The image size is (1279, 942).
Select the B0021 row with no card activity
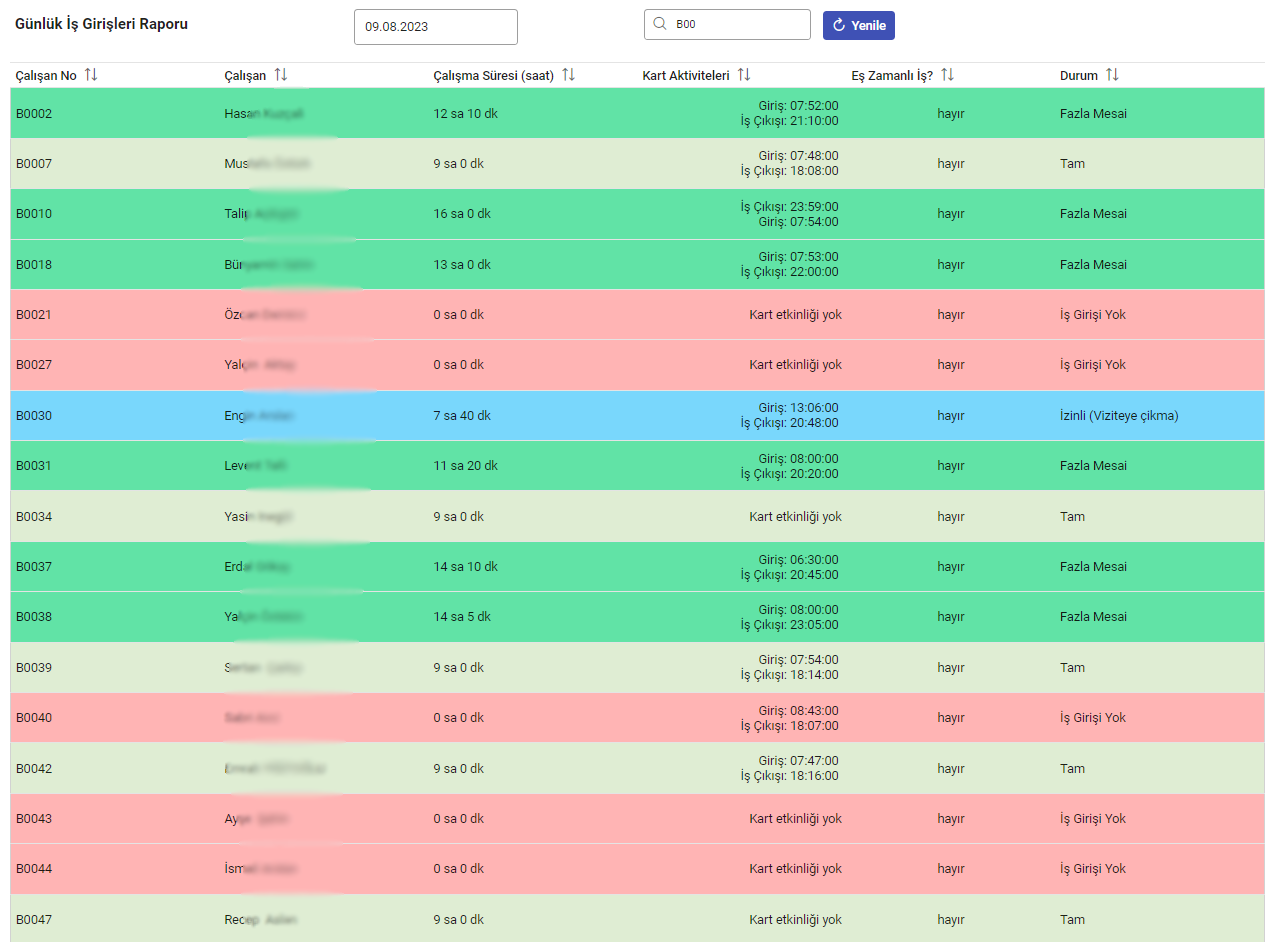(34, 315)
